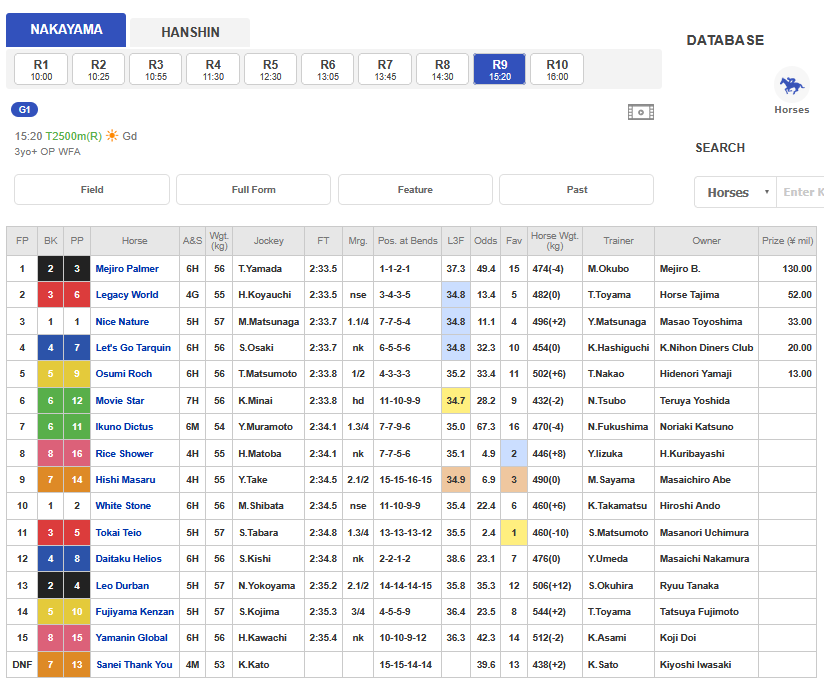Open Nice Nature horse profile
The width and height of the screenshot is (824, 687).
(122, 322)
